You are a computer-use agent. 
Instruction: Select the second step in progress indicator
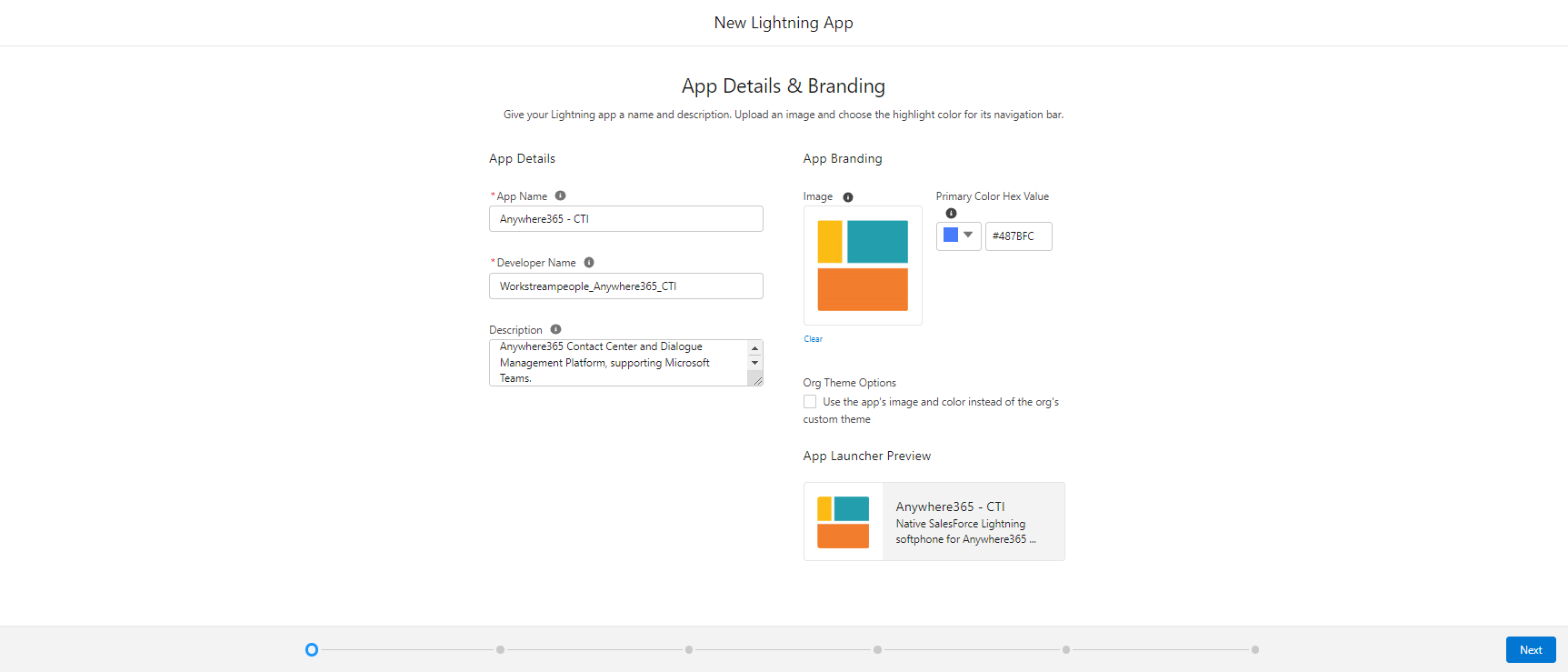click(x=500, y=649)
